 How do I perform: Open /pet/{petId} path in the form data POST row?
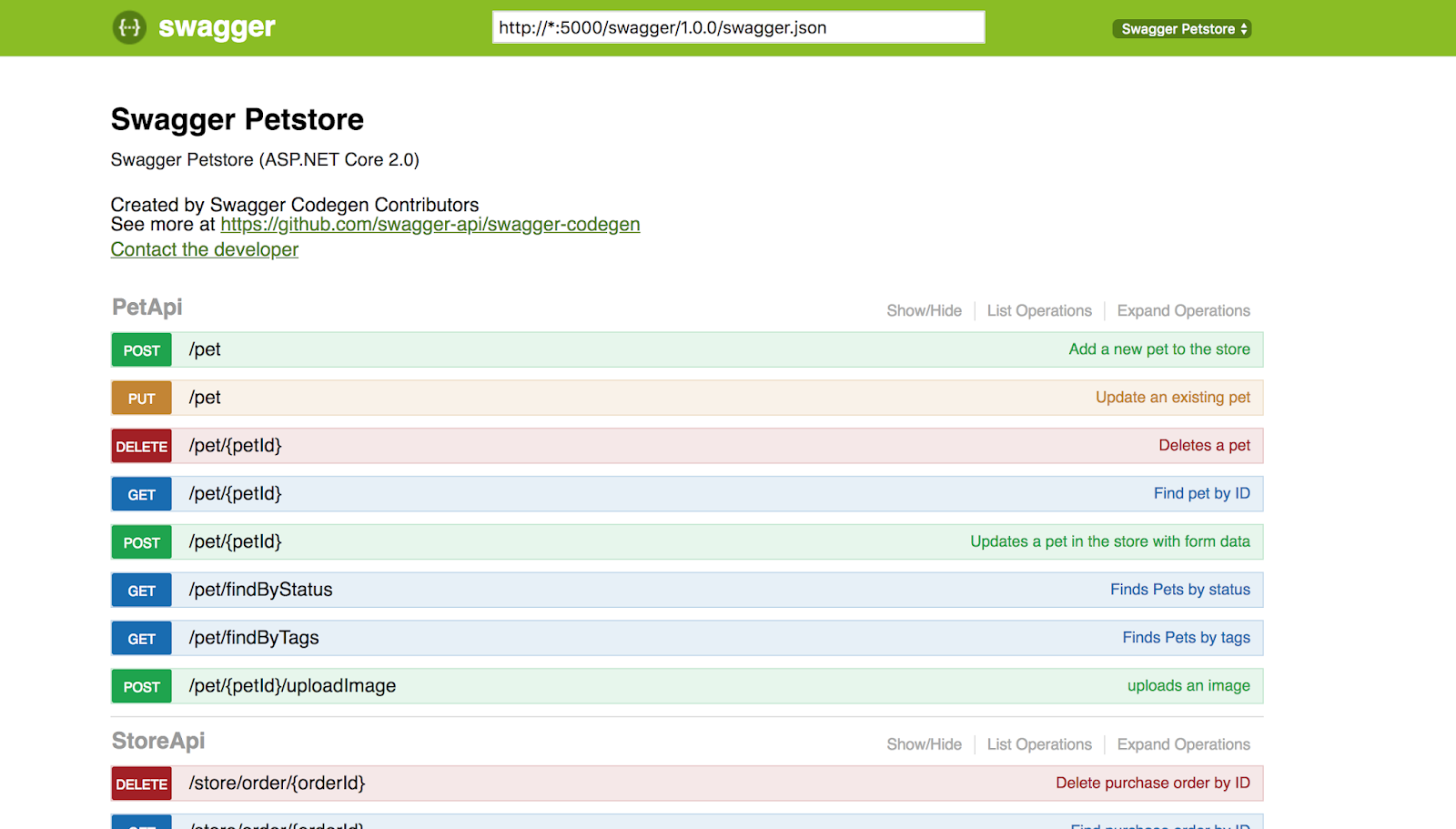[x=236, y=542]
